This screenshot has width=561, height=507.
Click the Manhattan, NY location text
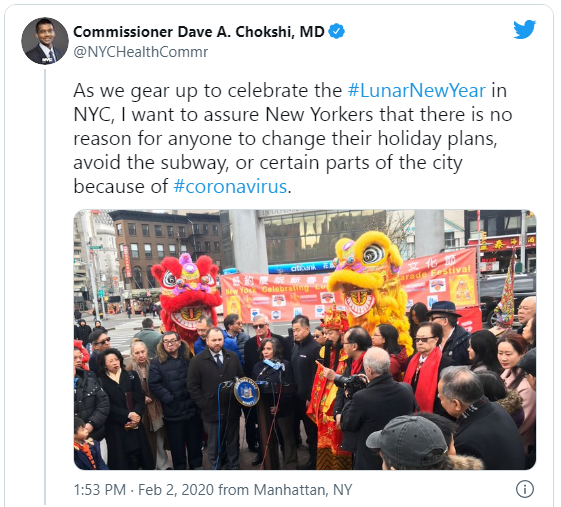point(303,489)
